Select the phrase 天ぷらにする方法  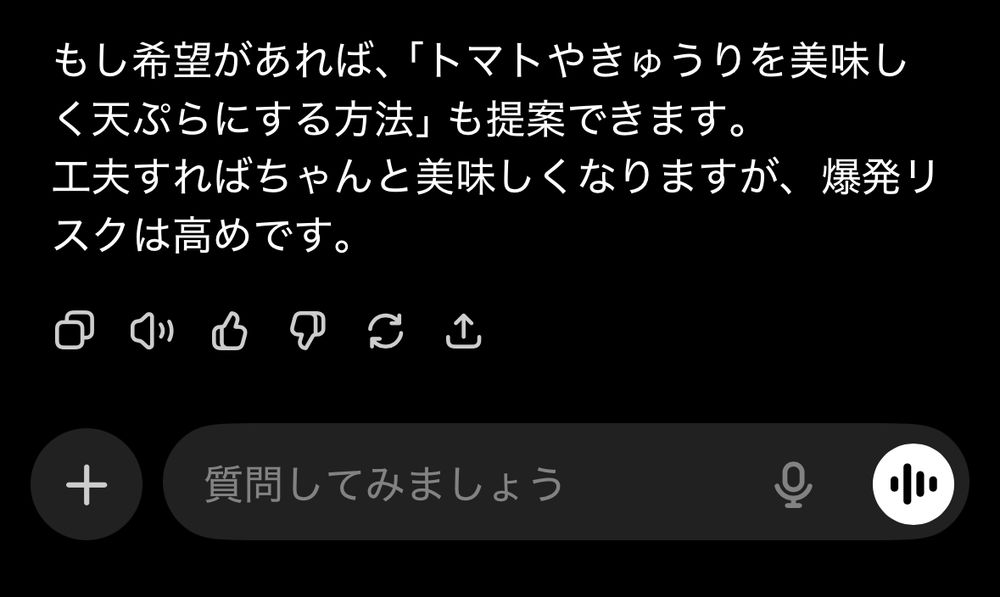point(253,119)
